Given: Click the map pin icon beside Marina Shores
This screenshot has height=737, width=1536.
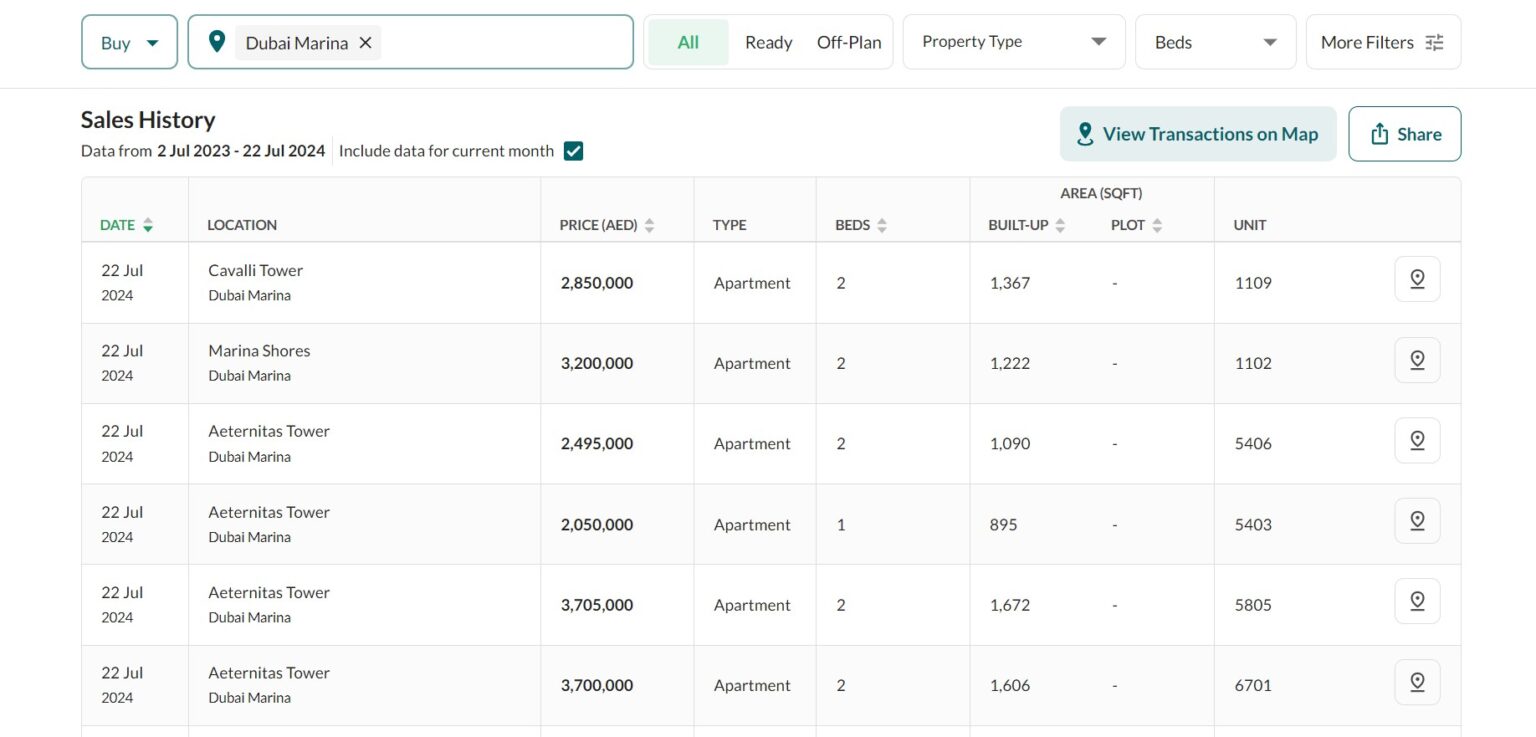Looking at the screenshot, I should (1417, 359).
